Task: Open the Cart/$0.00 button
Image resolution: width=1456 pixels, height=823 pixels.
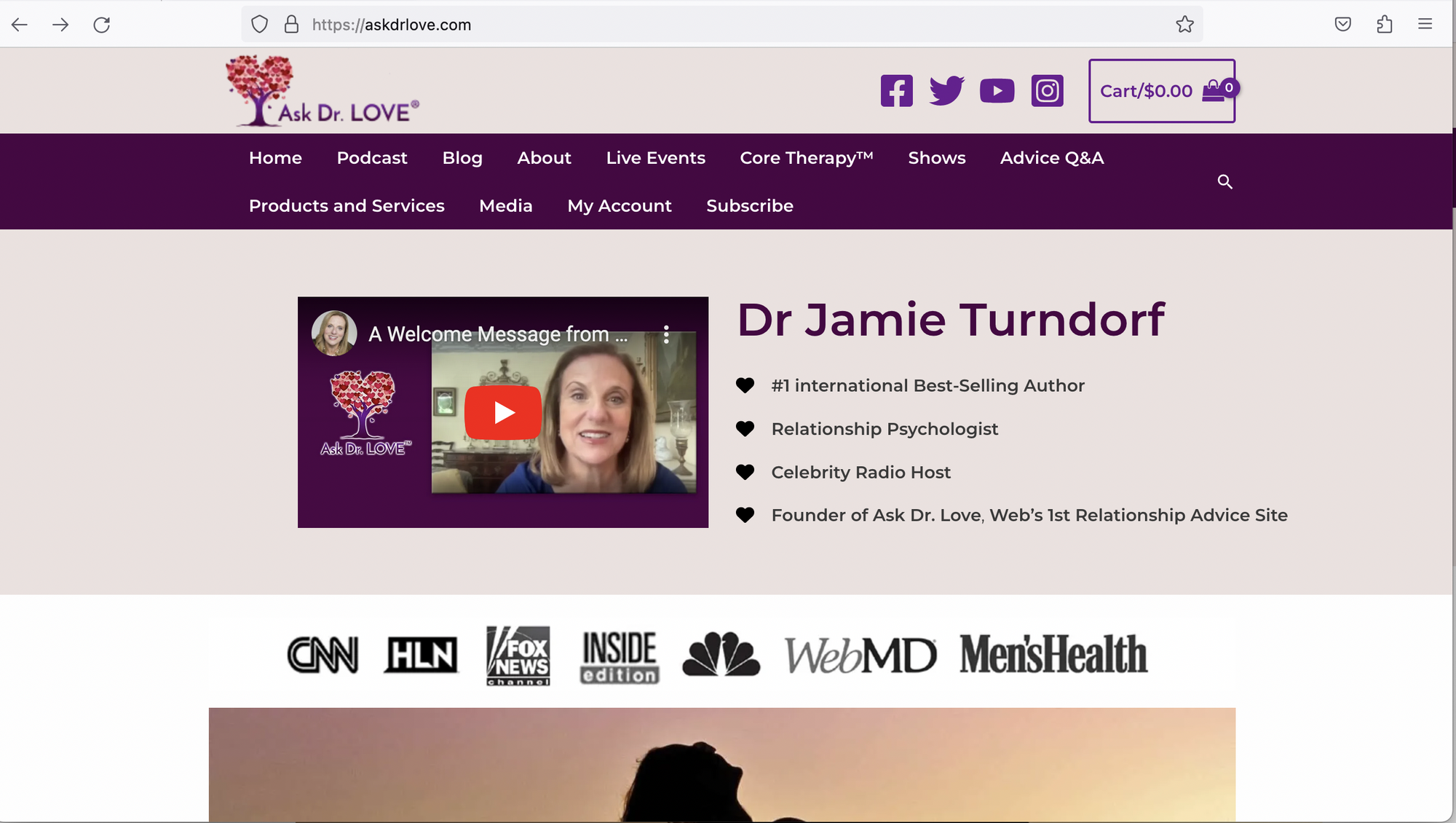Action: pyautogui.click(x=1162, y=91)
